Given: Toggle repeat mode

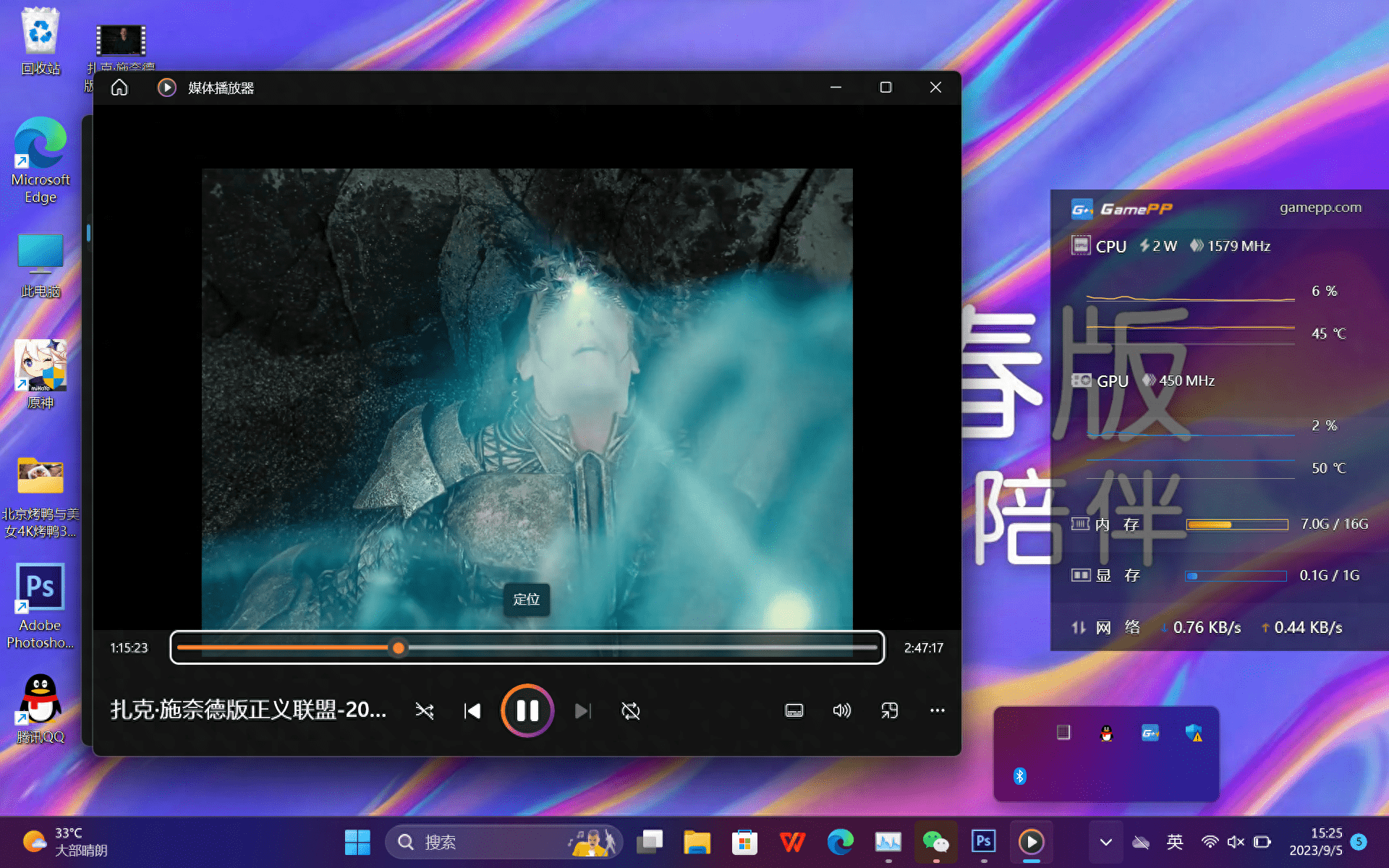Looking at the screenshot, I should [629, 710].
